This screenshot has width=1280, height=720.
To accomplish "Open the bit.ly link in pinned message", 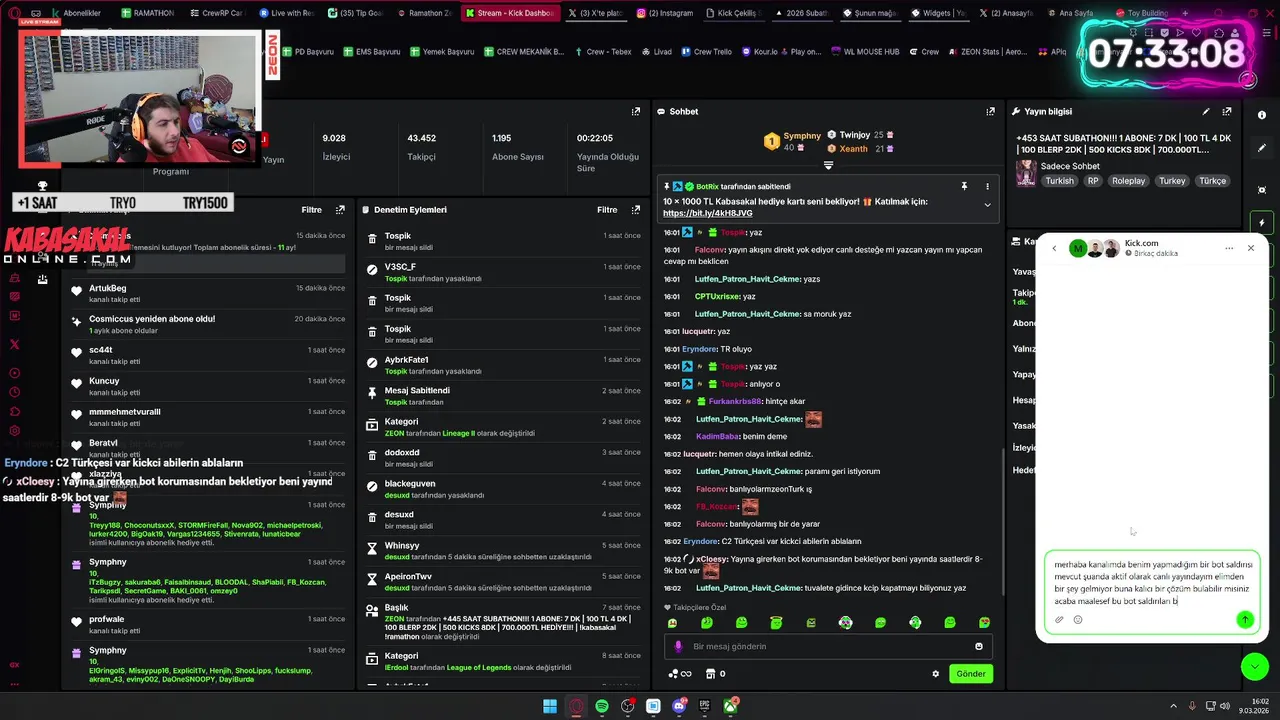I will coord(708,213).
